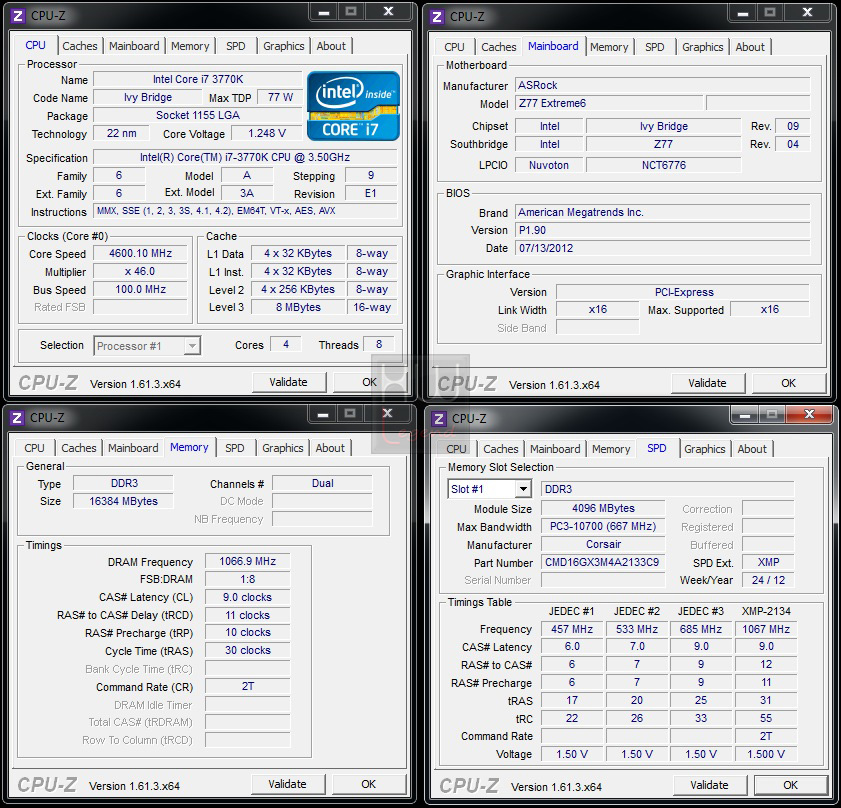841x808 pixels.
Task: Click the BIOS Date value 07/13/2012
Action: 663,248
